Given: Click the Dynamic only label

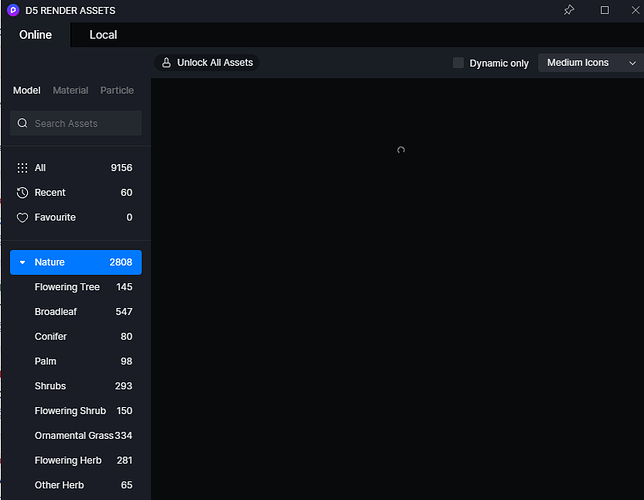Looking at the screenshot, I should pyautogui.click(x=499, y=63).
